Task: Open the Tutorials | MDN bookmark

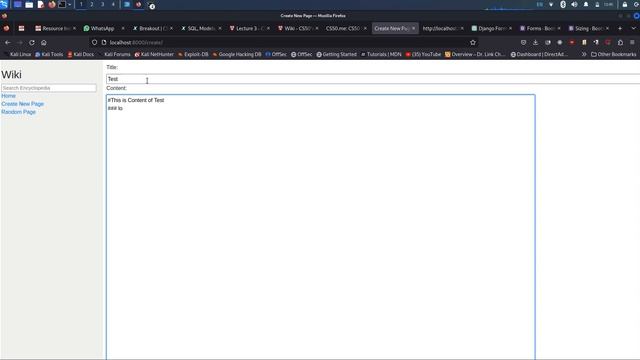Action: pos(381,54)
